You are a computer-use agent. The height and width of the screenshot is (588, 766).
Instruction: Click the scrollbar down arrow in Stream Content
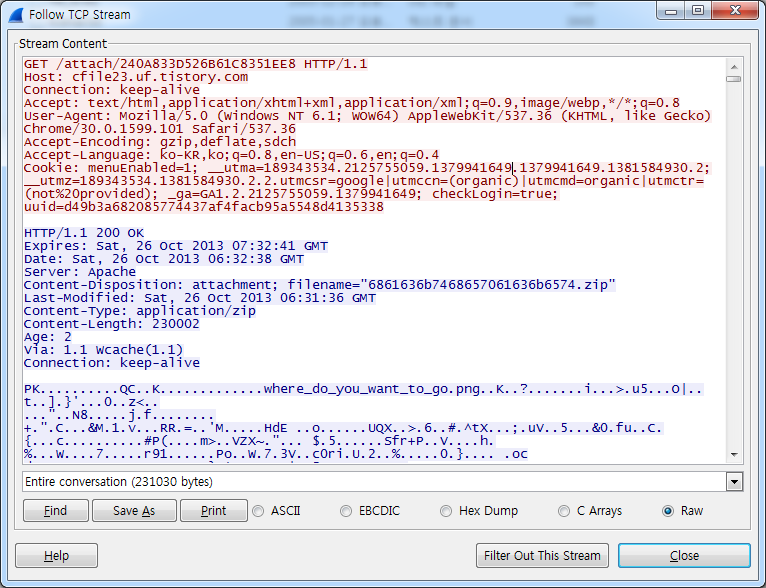(734, 456)
